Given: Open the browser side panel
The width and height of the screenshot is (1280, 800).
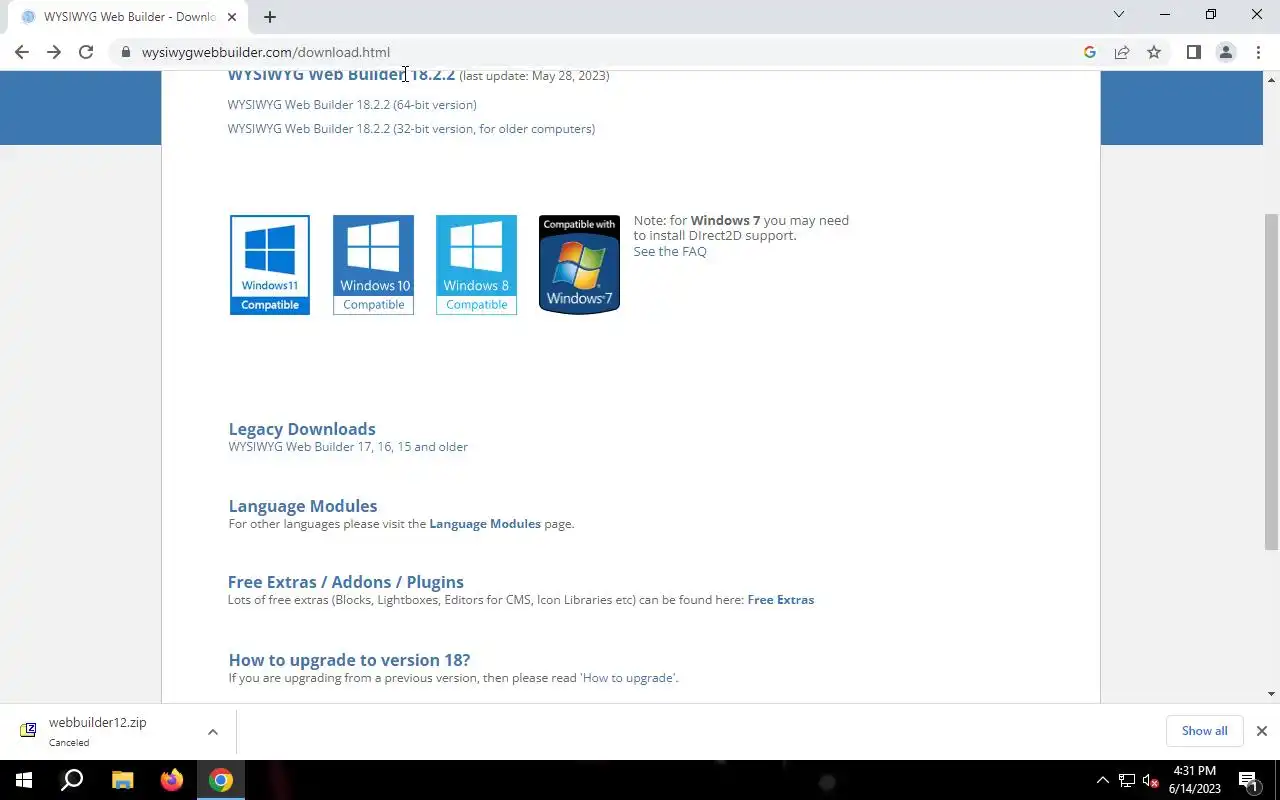Looking at the screenshot, I should (x=1193, y=52).
